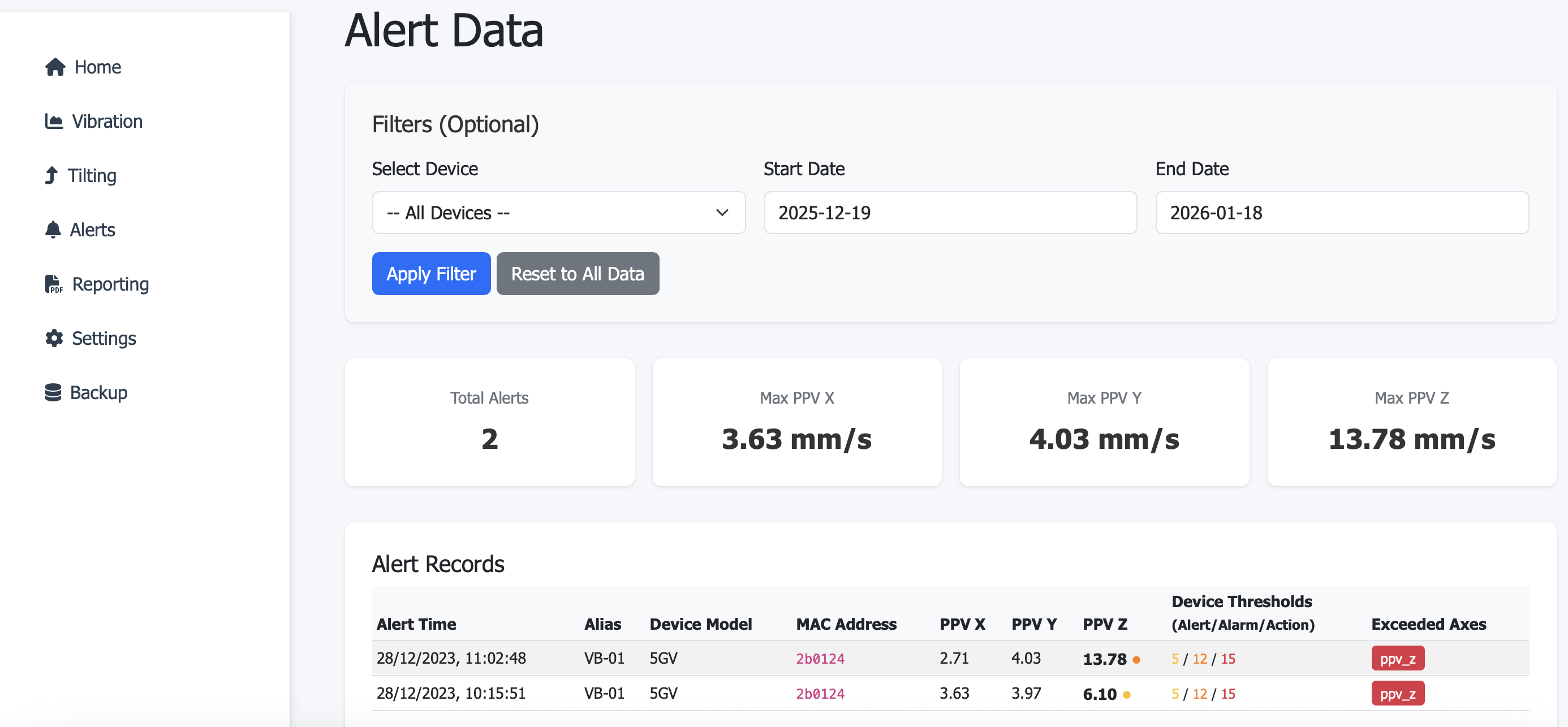
Task: Click the Backup database icon
Action: point(53,392)
